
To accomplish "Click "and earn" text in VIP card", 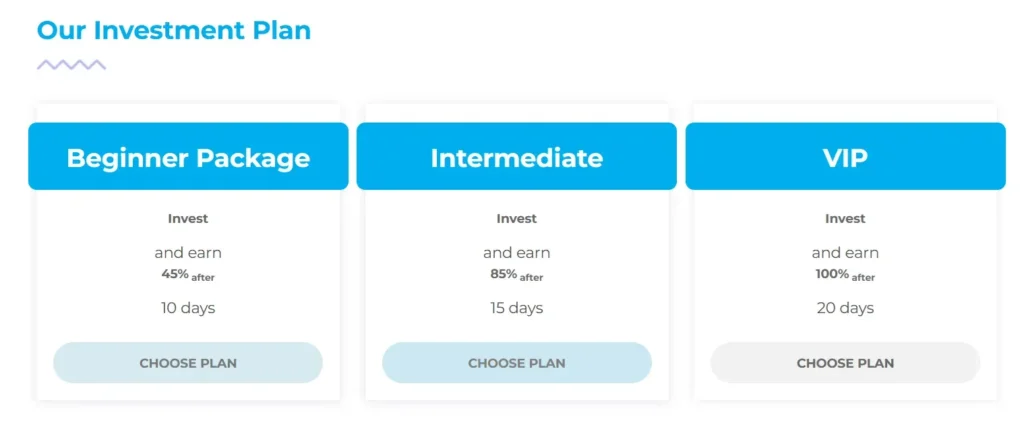I will [845, 253].
